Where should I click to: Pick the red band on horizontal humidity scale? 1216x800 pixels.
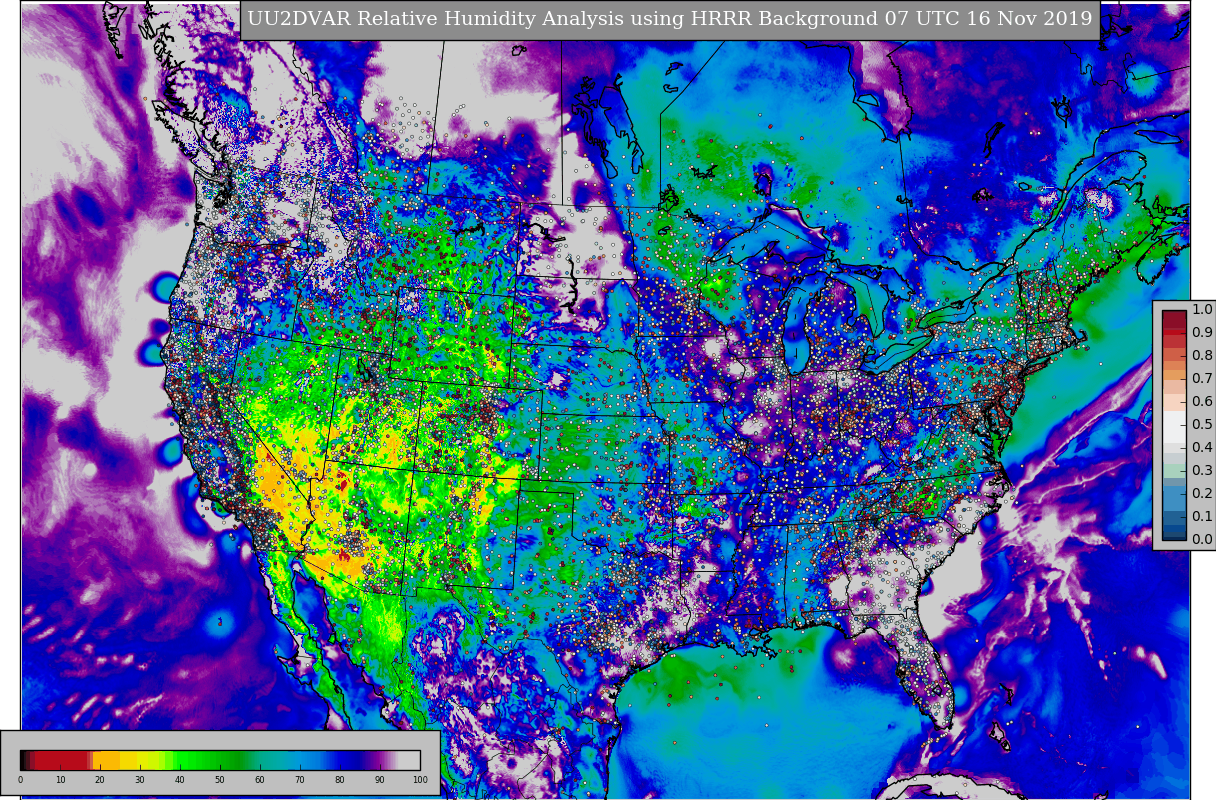click(x=60, y=760)
